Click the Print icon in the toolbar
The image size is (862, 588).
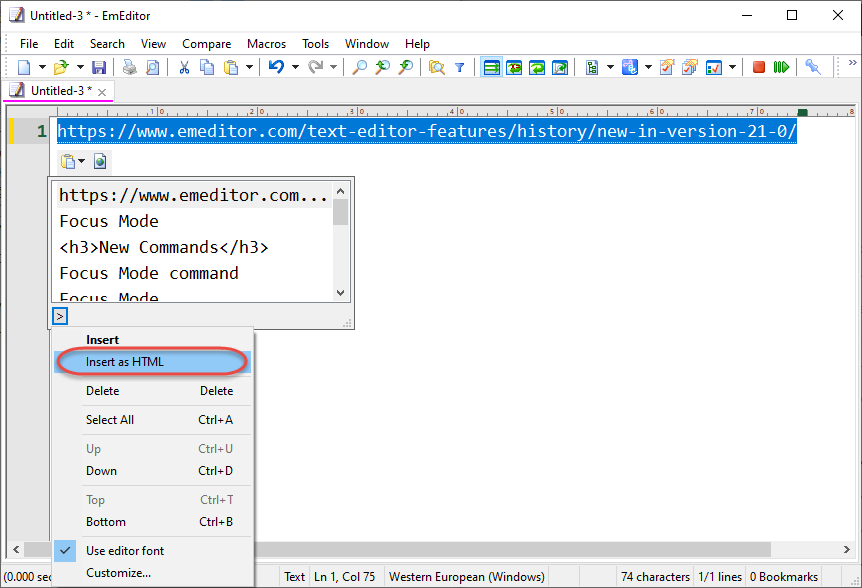click(130, 67)
